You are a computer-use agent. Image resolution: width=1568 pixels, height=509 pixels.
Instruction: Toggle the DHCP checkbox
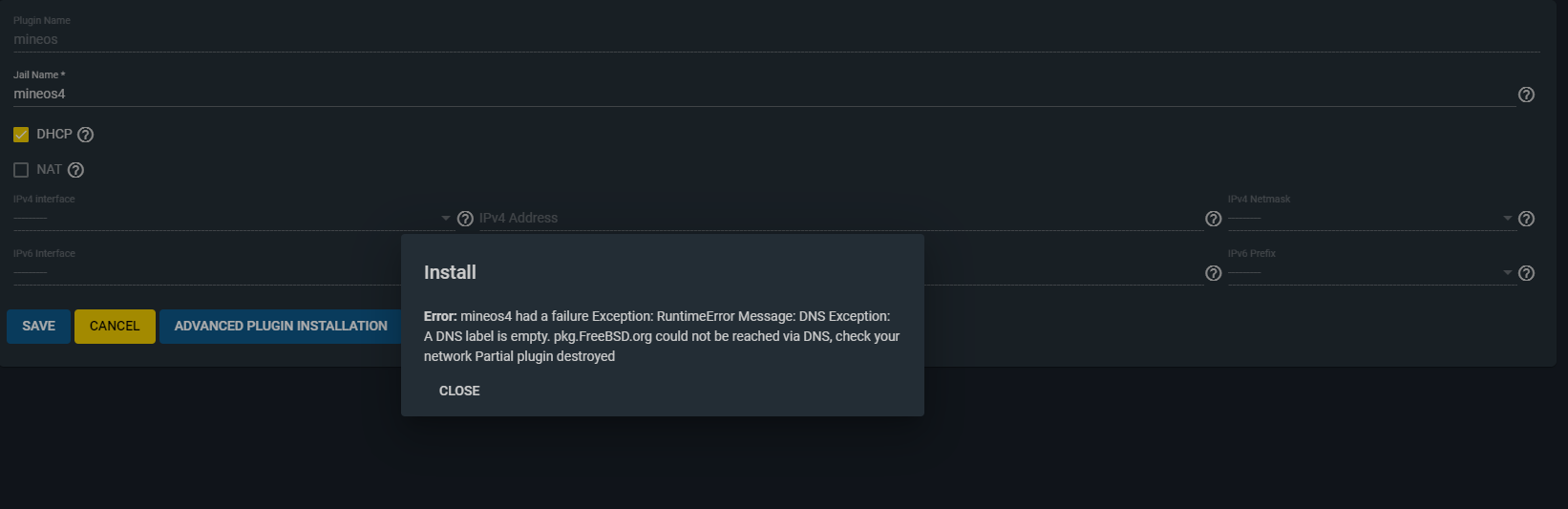tap(21, 135)
